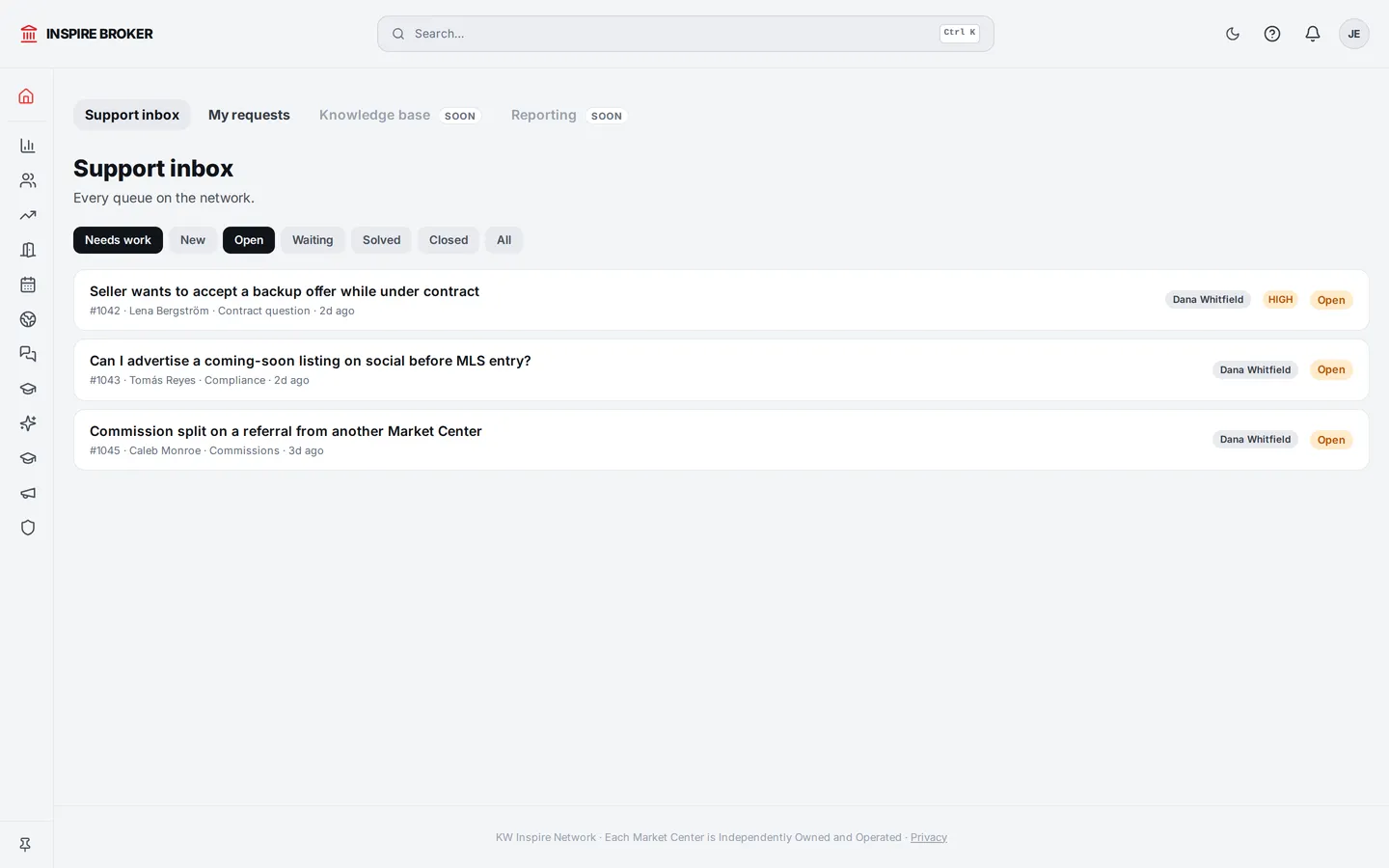1389x868 pixels.
Task: Click the shield icon in sidebar
Action: [x=28, y=528]
